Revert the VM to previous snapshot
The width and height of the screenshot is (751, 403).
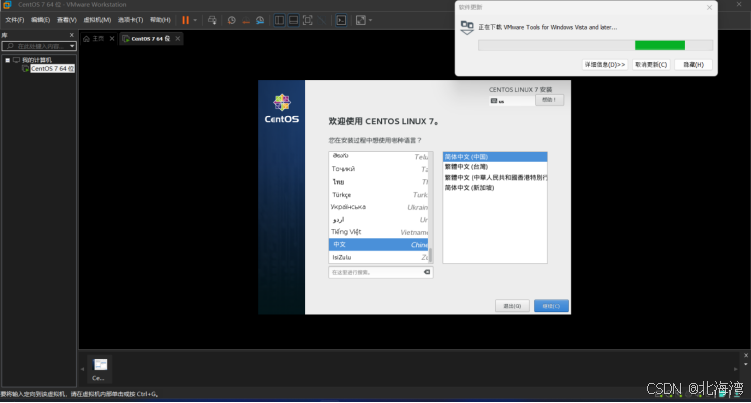[x=246, y=20]
